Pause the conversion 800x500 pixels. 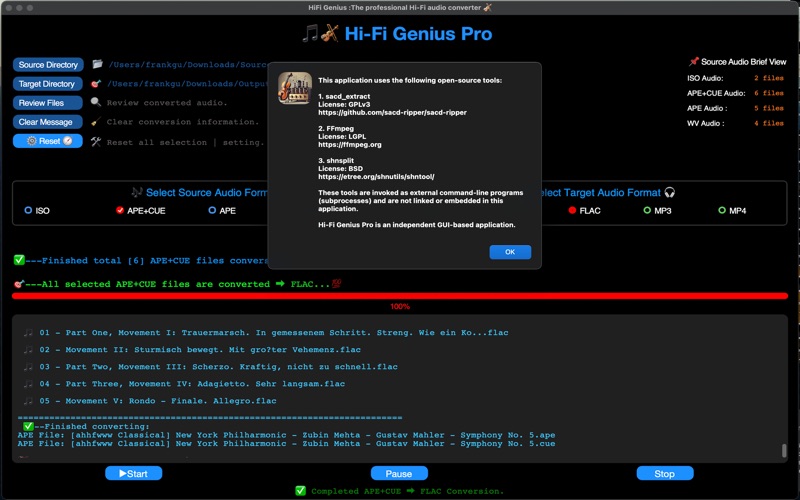(x=399, y=473)
